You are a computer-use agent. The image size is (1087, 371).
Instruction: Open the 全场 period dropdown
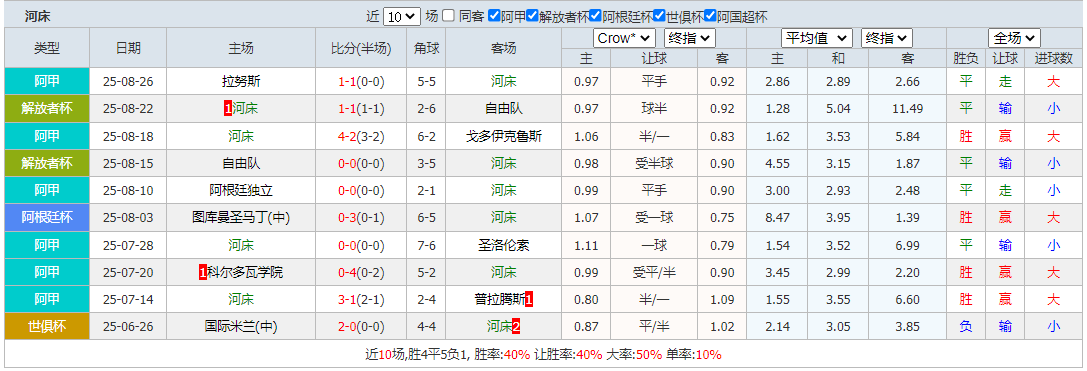[1014, 38]
